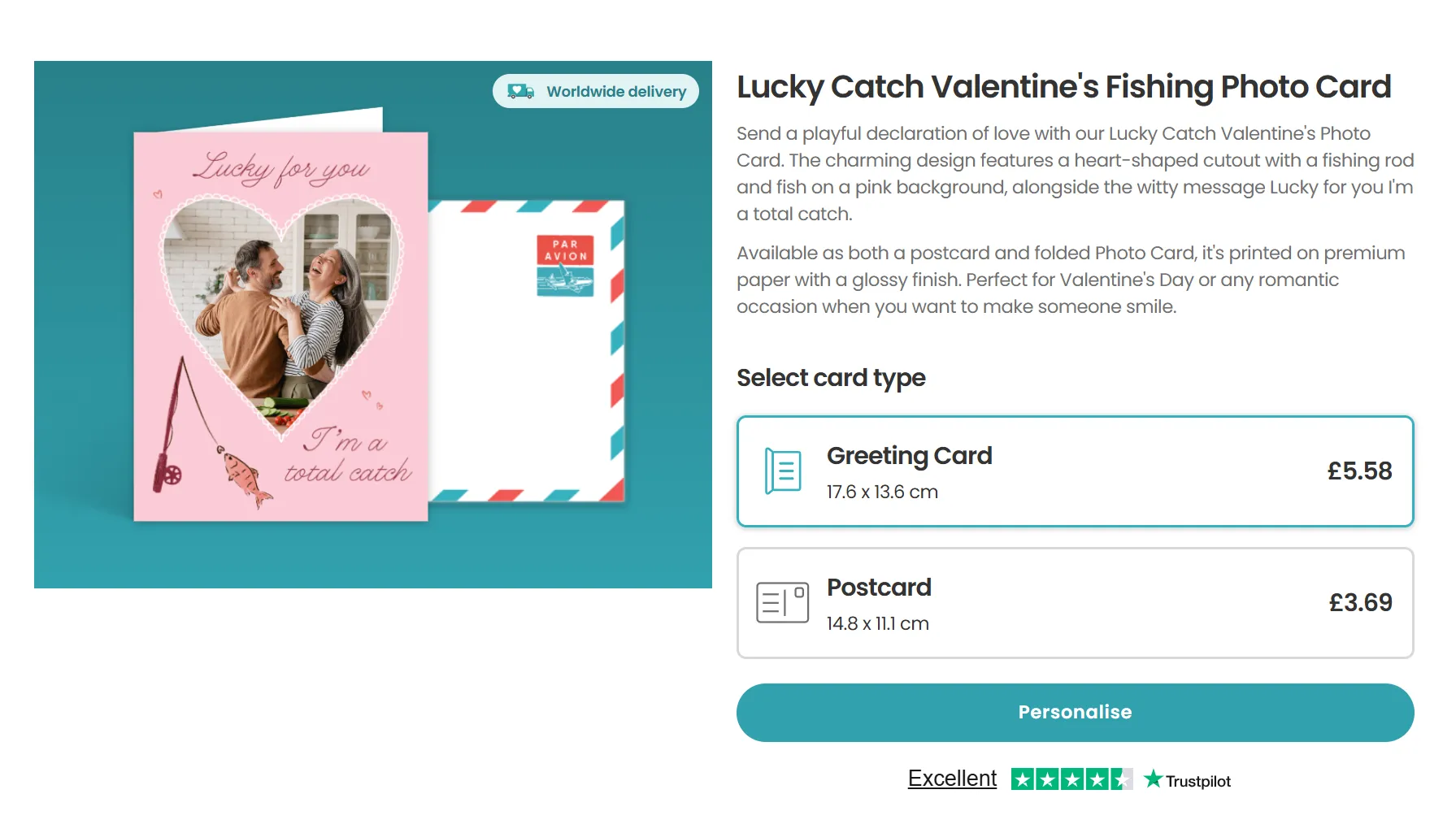Click the Trustpilot five-star rating
This screenshot has width=1456, height=820.
1071,779
